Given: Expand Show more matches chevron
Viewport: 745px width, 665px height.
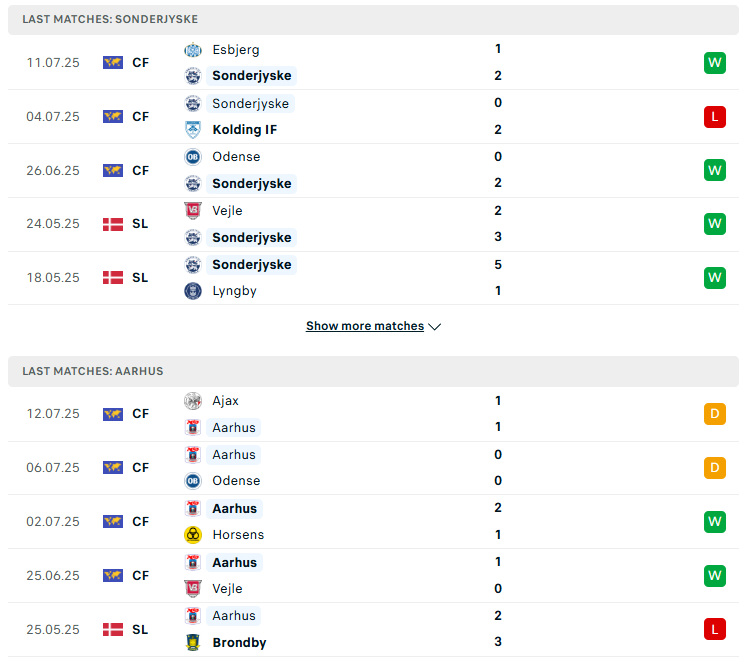Looking at the screenshot, I should pyautogui.click(x=434, y=327).
